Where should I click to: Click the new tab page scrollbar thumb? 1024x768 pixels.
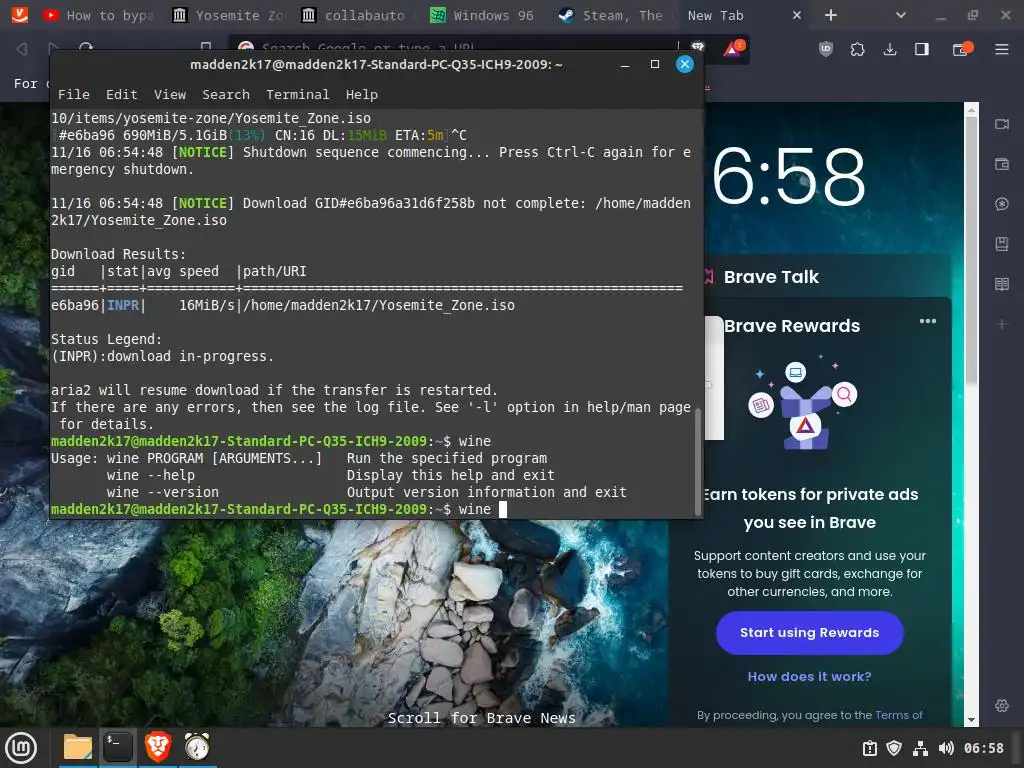(971, 251)
